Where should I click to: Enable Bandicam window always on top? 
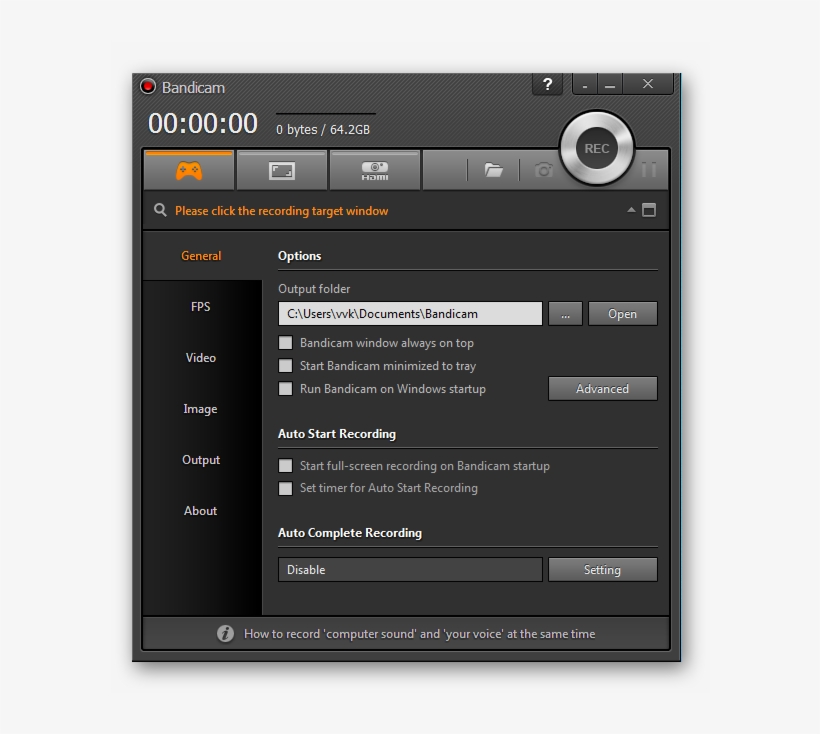tap(286, 342)
